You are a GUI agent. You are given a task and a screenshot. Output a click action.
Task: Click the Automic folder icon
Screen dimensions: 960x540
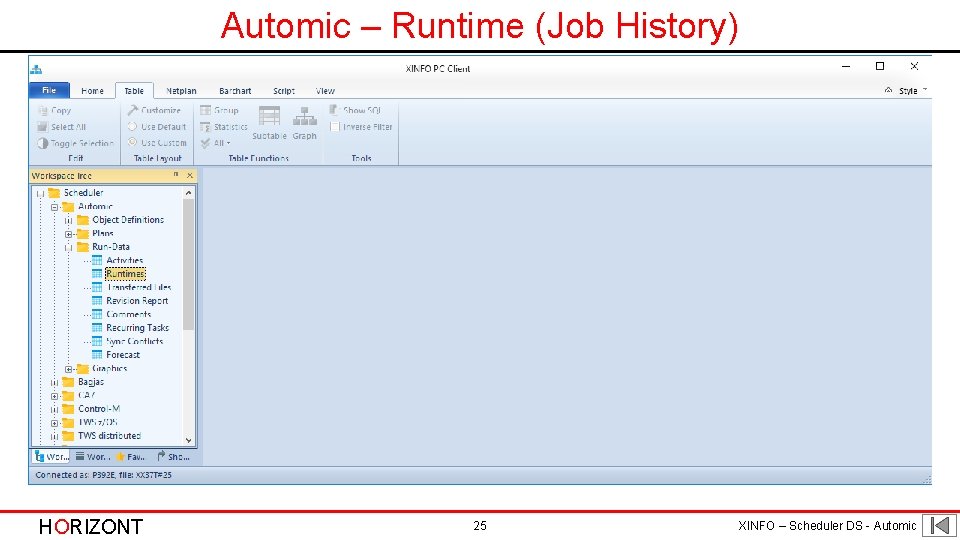coord(69,206)
